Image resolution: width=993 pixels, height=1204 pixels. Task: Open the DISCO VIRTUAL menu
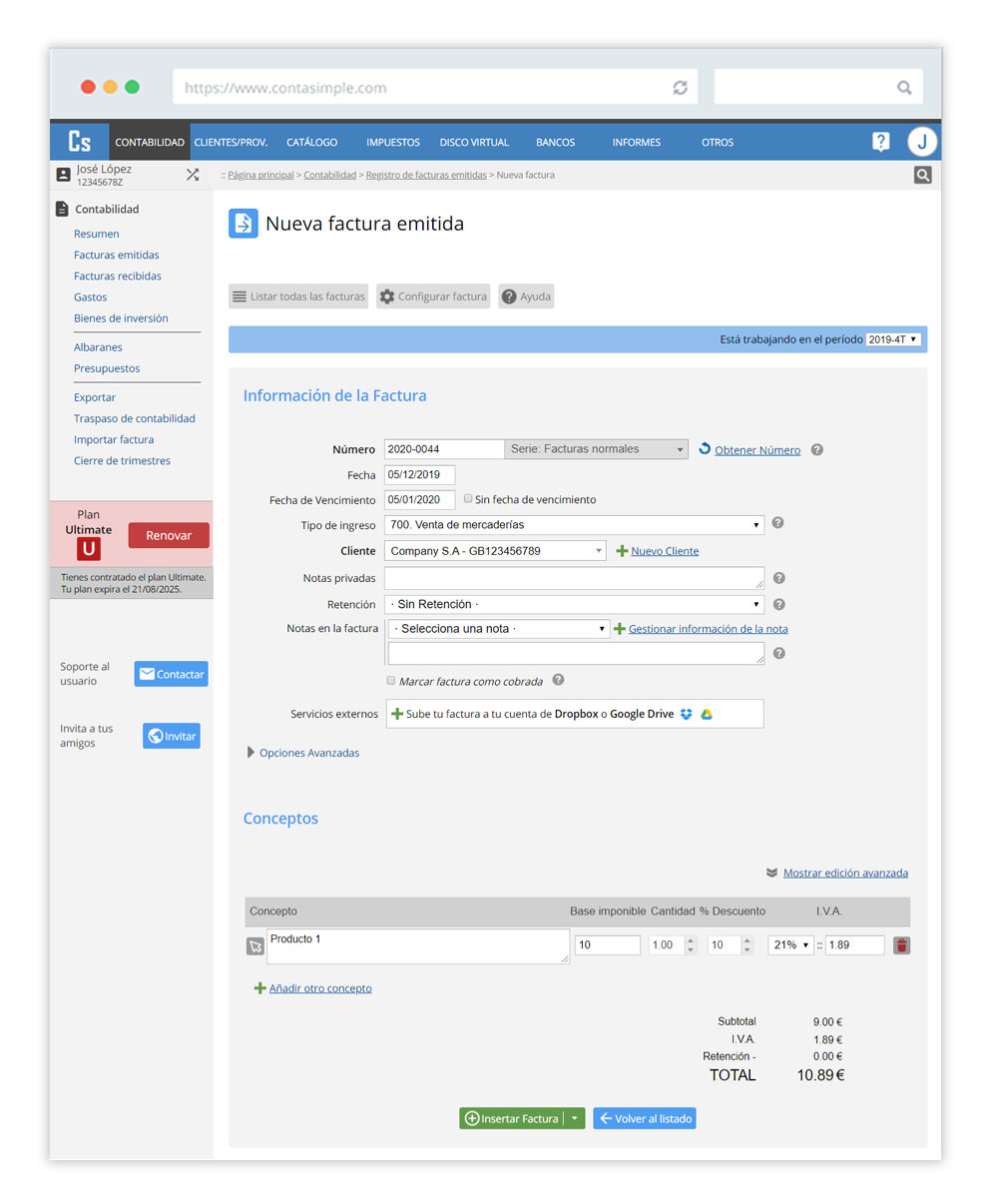tap(474, 142)
